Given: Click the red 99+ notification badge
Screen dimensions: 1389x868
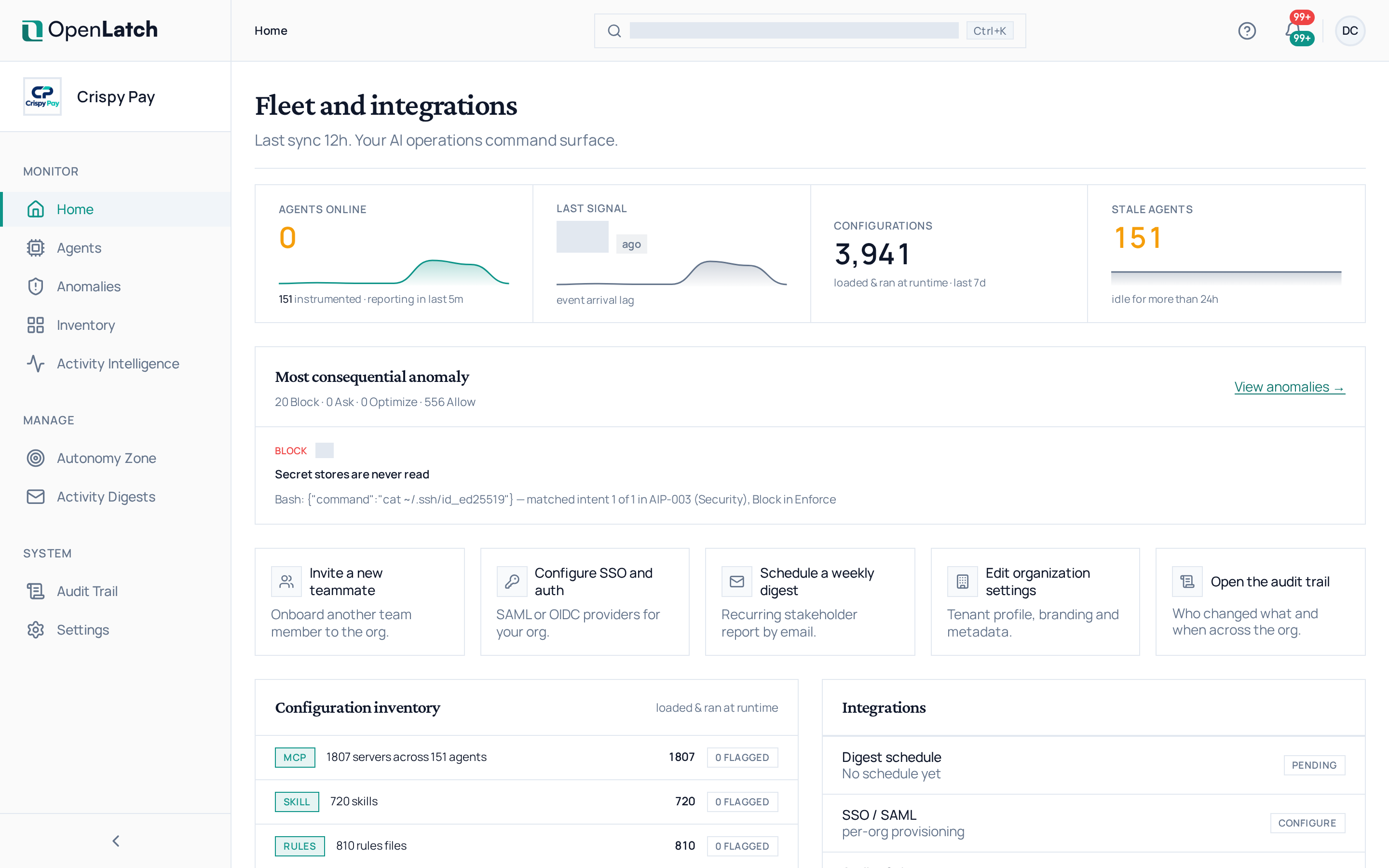Looking at the screenshot, I should 1302,17.
